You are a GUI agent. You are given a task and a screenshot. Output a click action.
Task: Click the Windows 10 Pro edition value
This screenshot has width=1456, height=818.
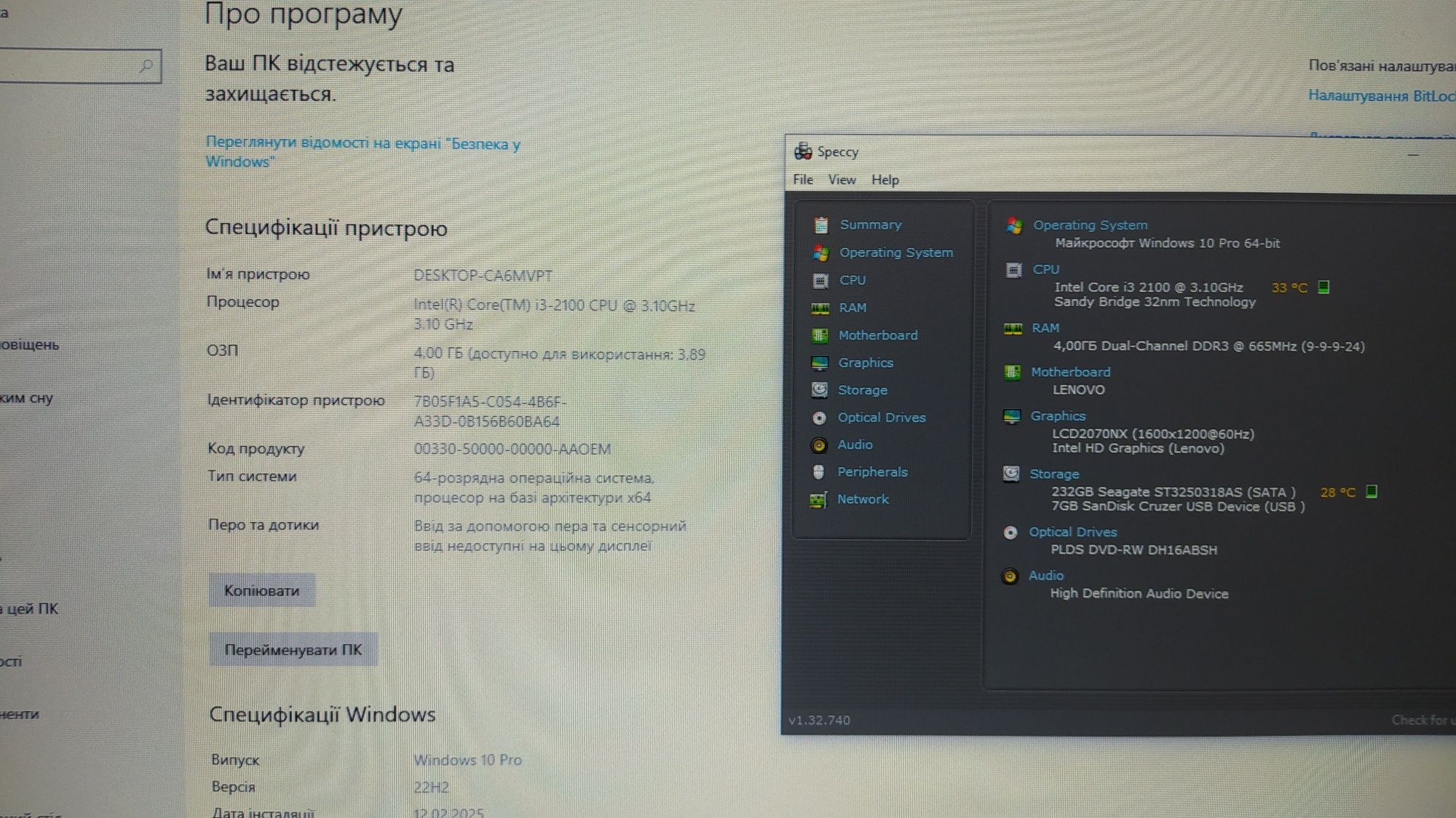(467, 760)
